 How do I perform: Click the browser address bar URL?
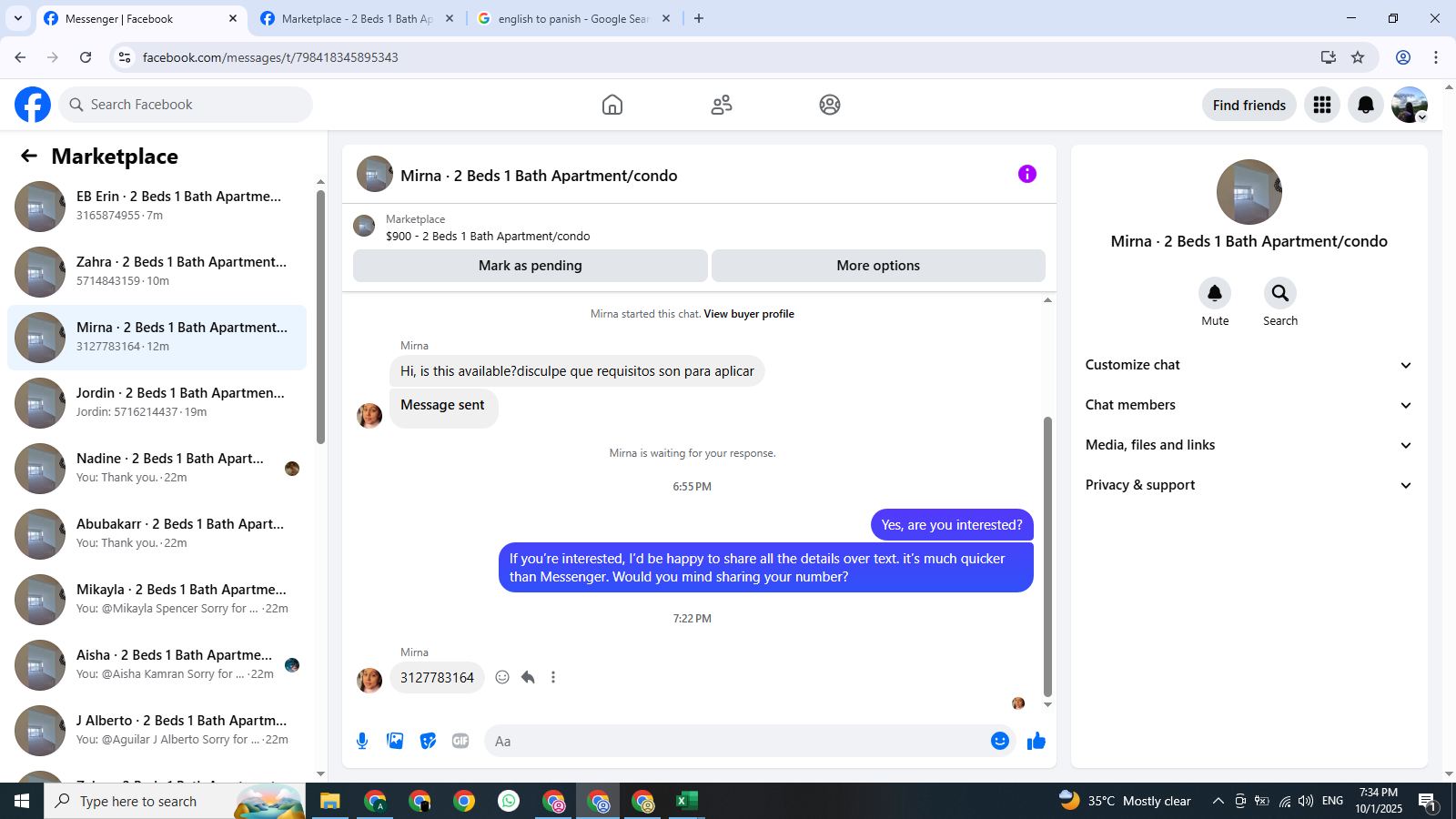[270, 57]
